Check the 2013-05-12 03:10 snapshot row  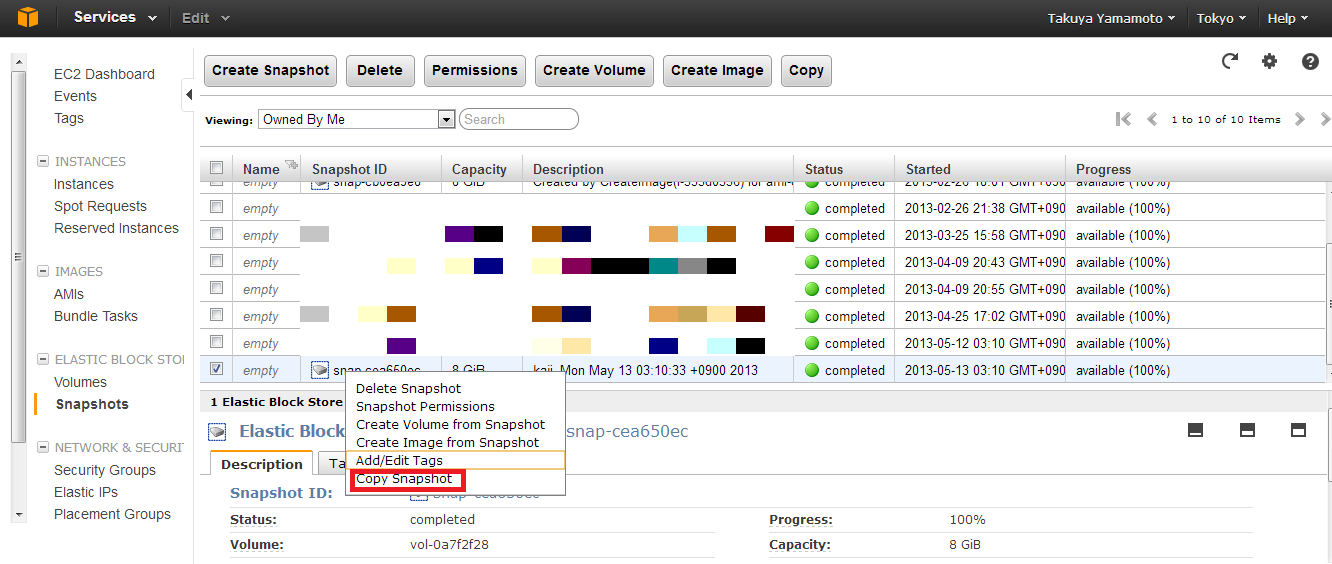216,342
